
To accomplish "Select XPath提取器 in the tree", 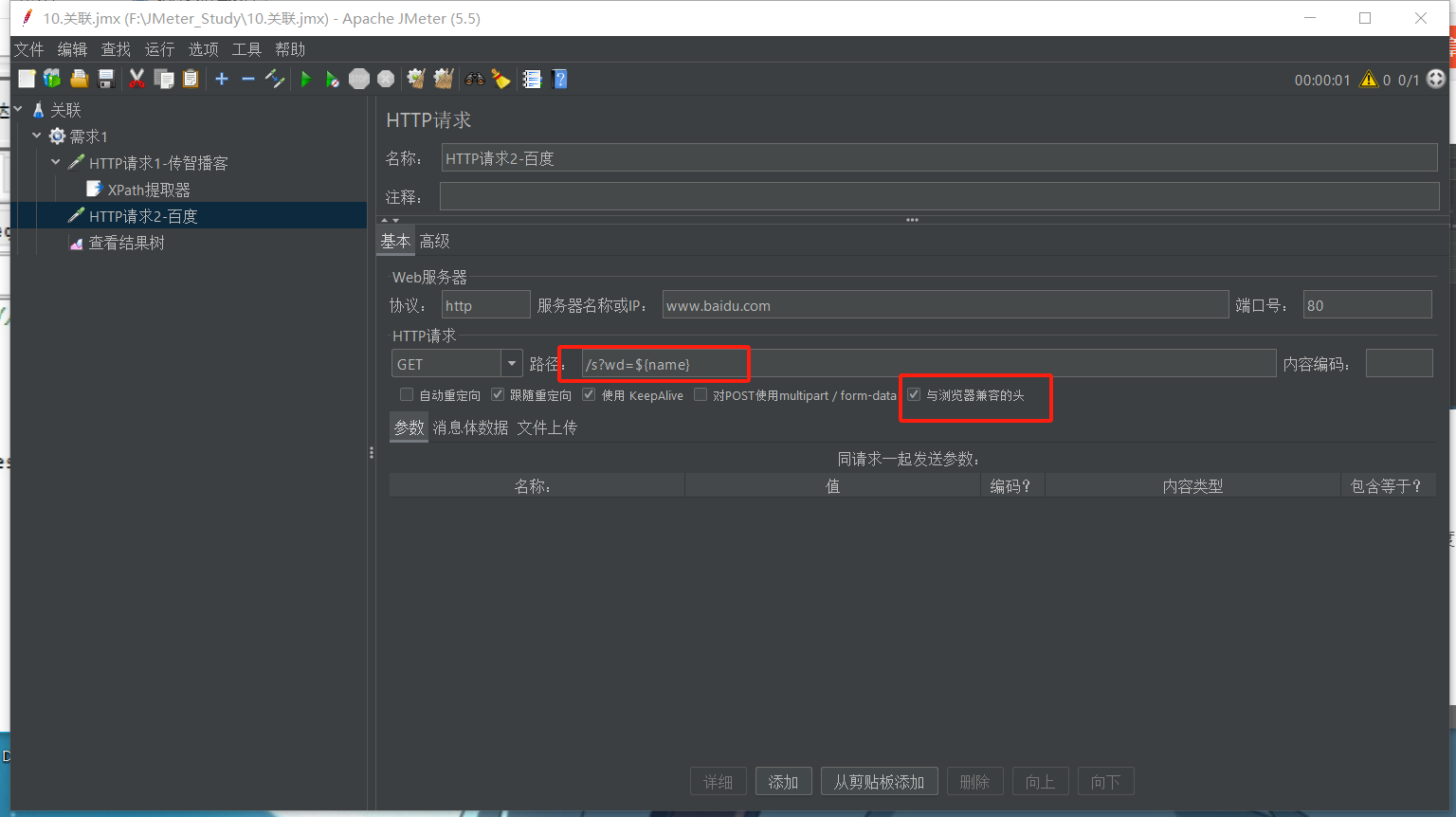I will tap(149, 190).
